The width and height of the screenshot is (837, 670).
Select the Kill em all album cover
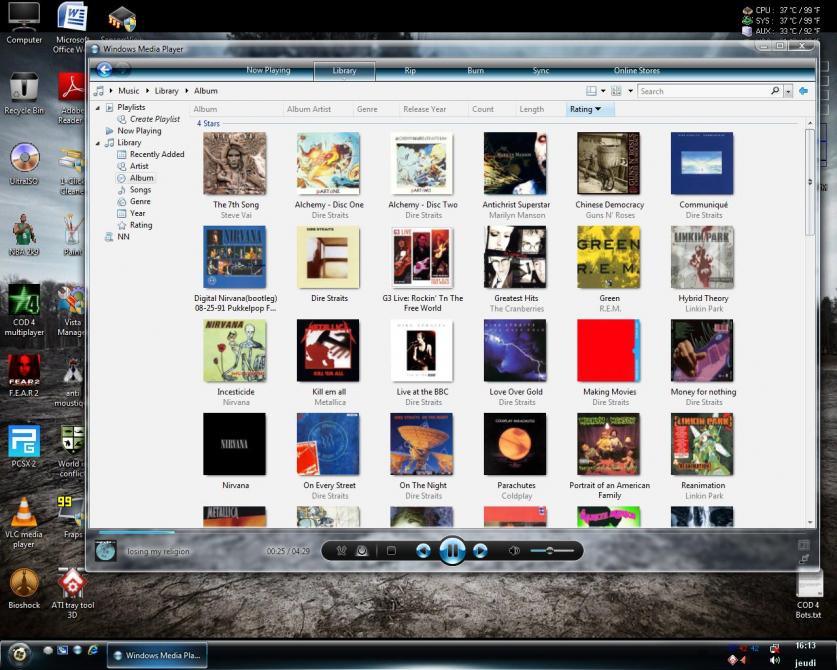pos(328,350)
